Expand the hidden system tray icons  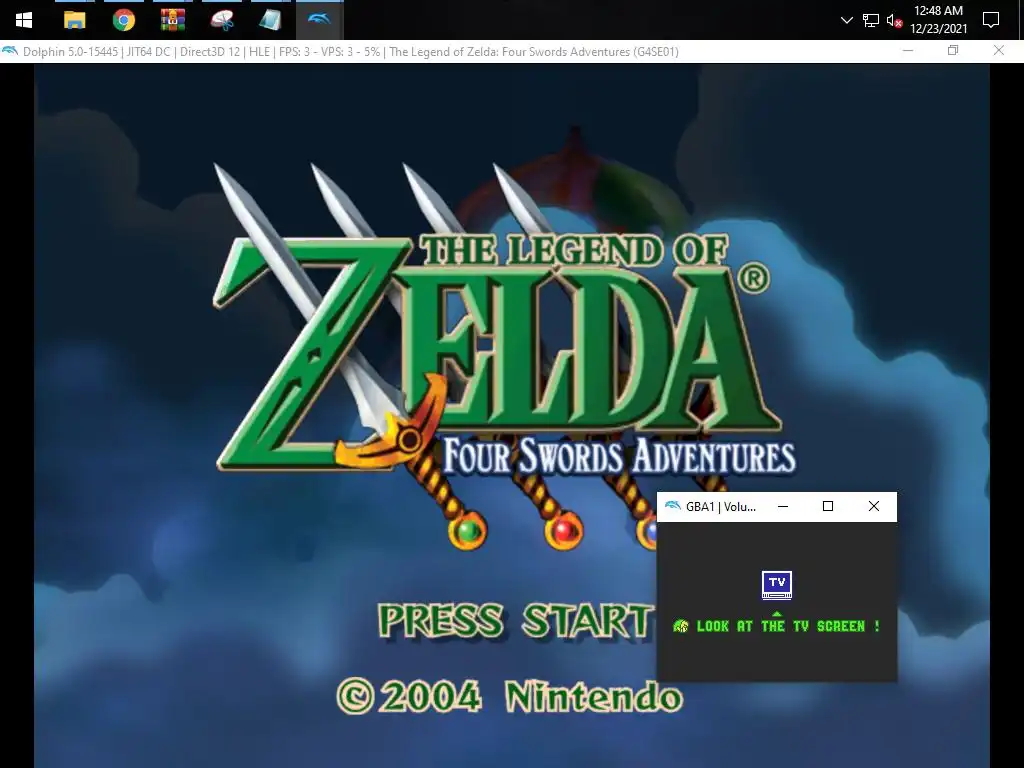click(846, 20)
